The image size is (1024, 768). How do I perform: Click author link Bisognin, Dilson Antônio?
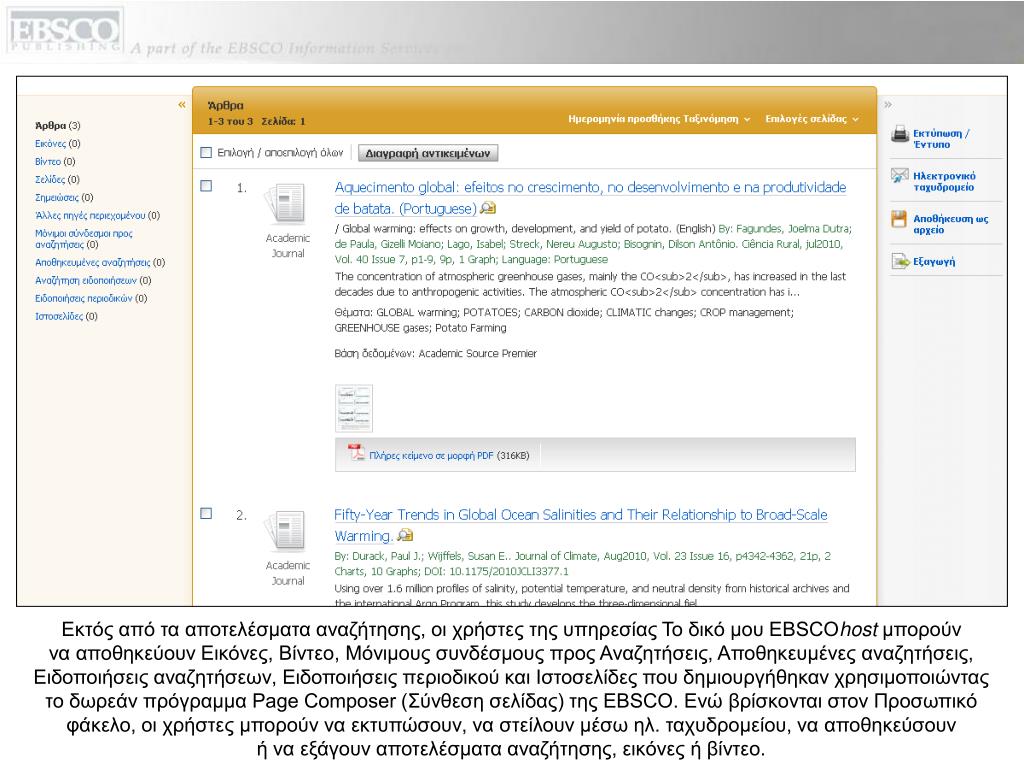[x=679, y=244]
